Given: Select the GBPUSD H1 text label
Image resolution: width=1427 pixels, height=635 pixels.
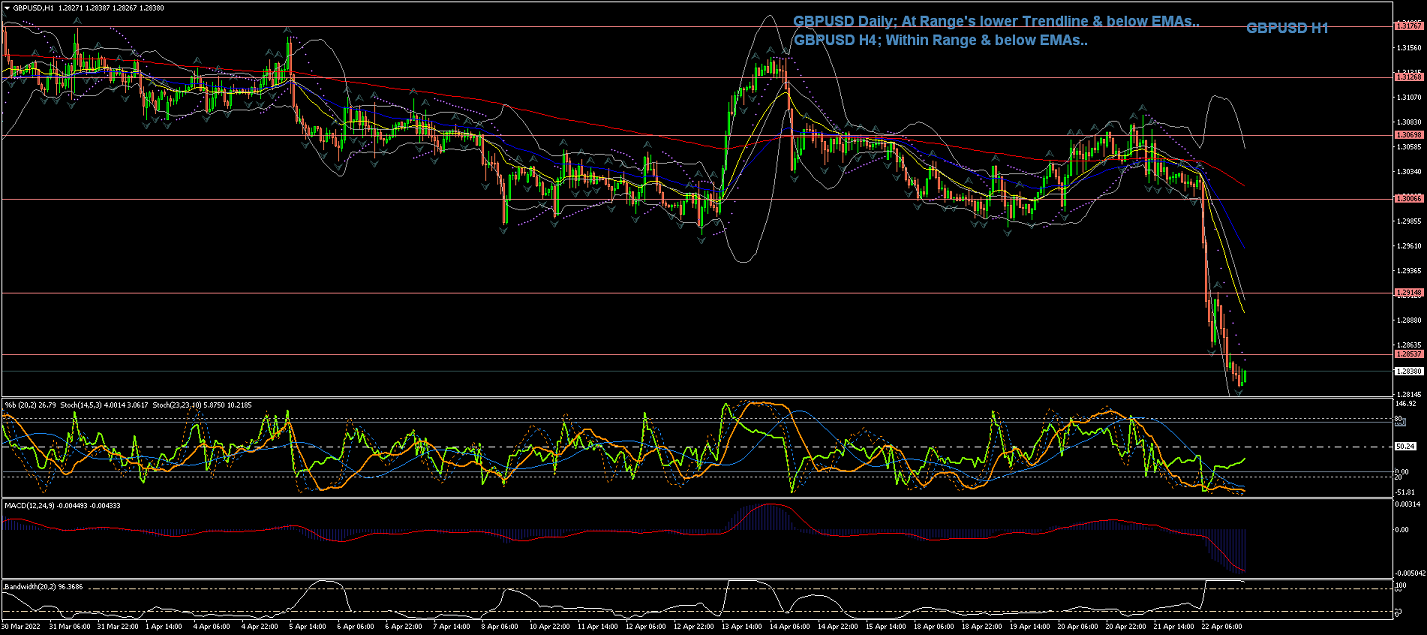Looking at the screenshot, I should click(1287, 28).
